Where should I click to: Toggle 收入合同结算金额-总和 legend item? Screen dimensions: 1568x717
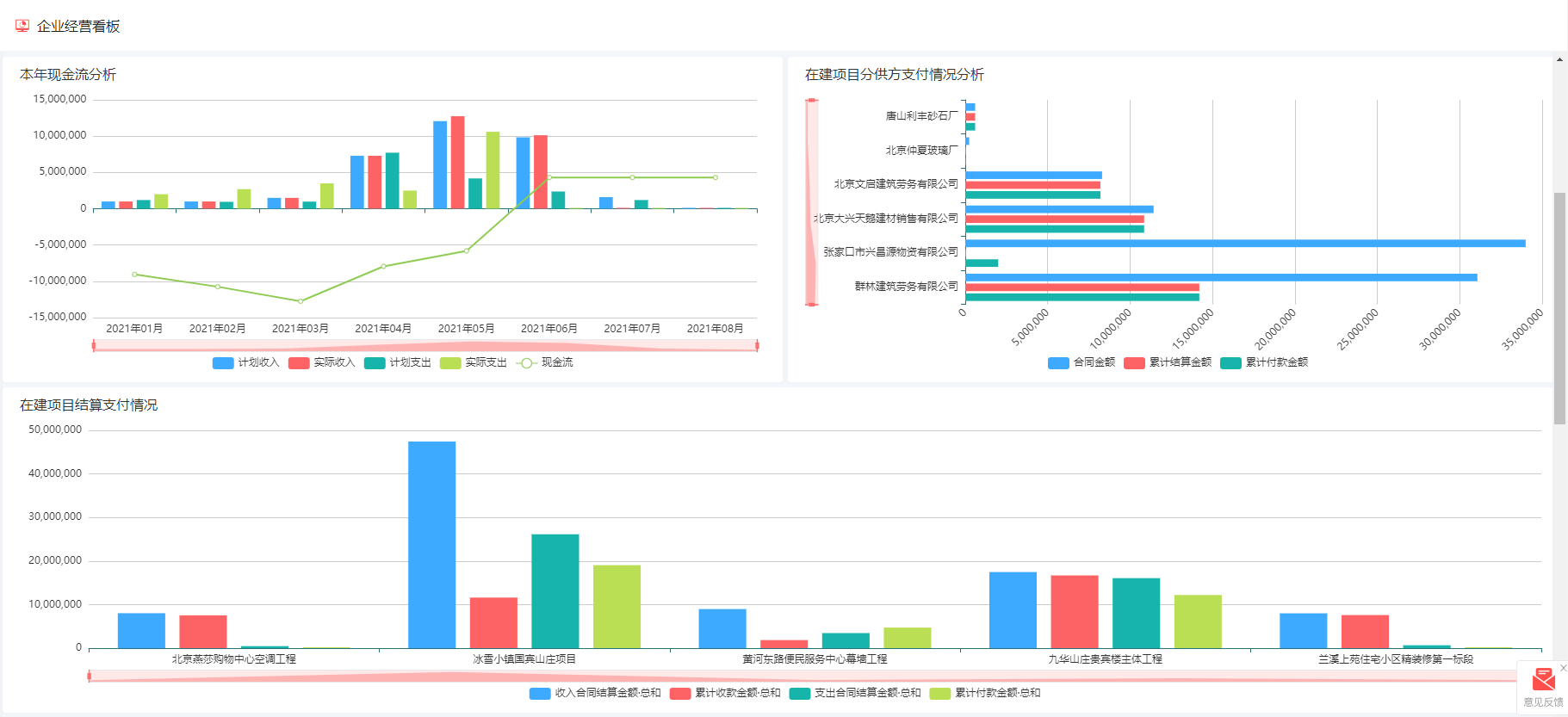tap(540, 694)
